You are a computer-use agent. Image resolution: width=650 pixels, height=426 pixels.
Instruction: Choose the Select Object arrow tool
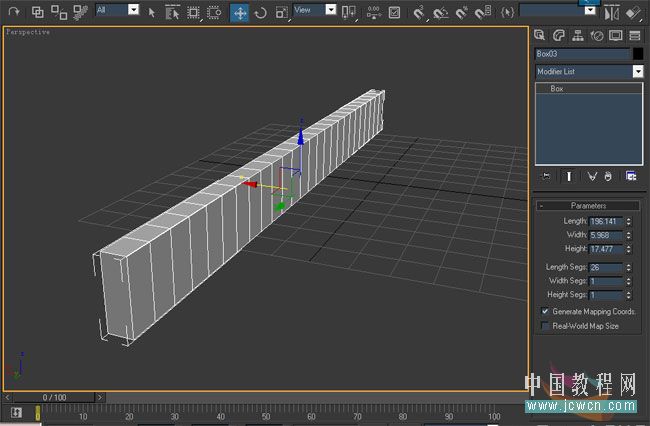[x=152, y=12]
